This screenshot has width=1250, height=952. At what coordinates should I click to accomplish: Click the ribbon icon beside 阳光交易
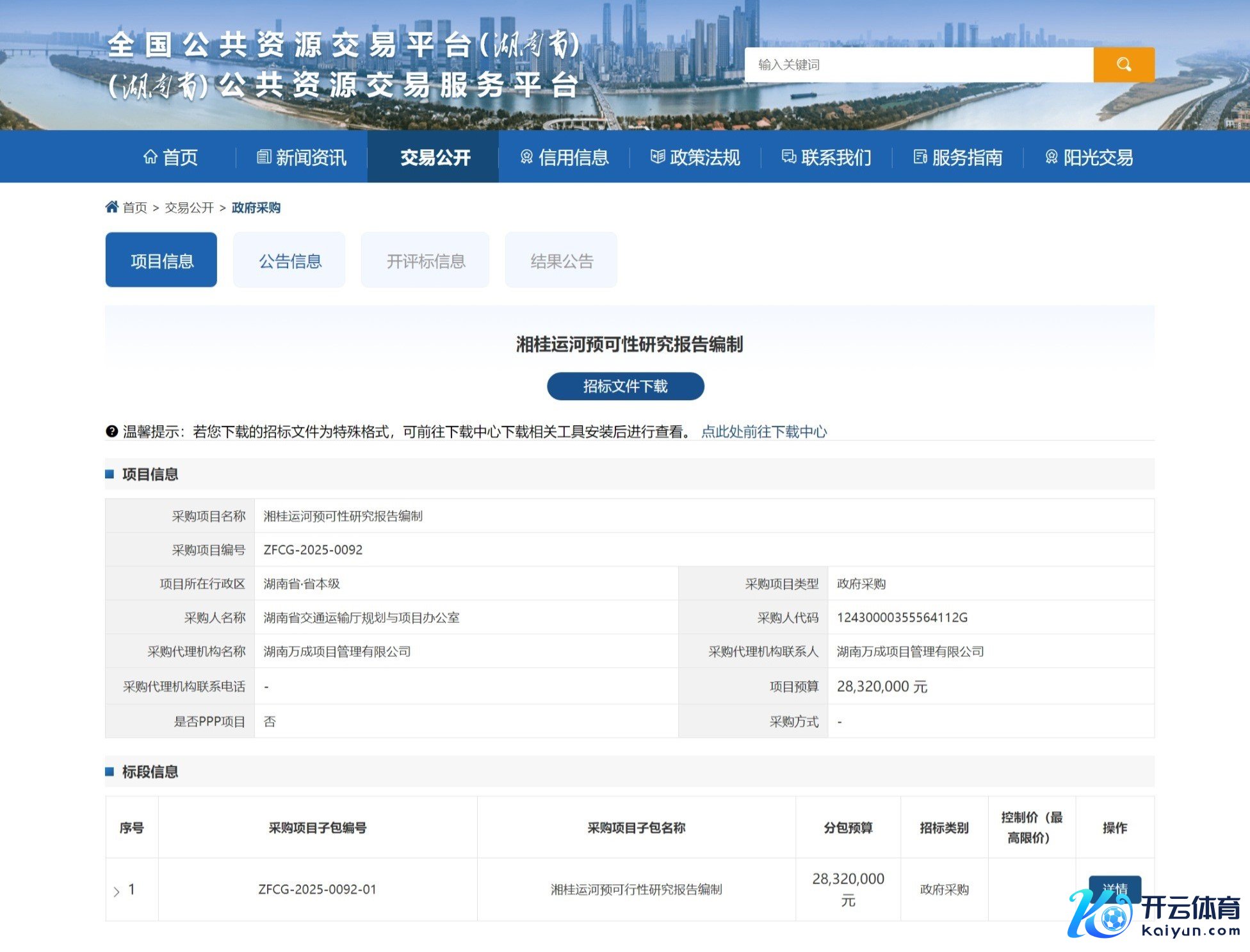click(x=1051, y=157)
